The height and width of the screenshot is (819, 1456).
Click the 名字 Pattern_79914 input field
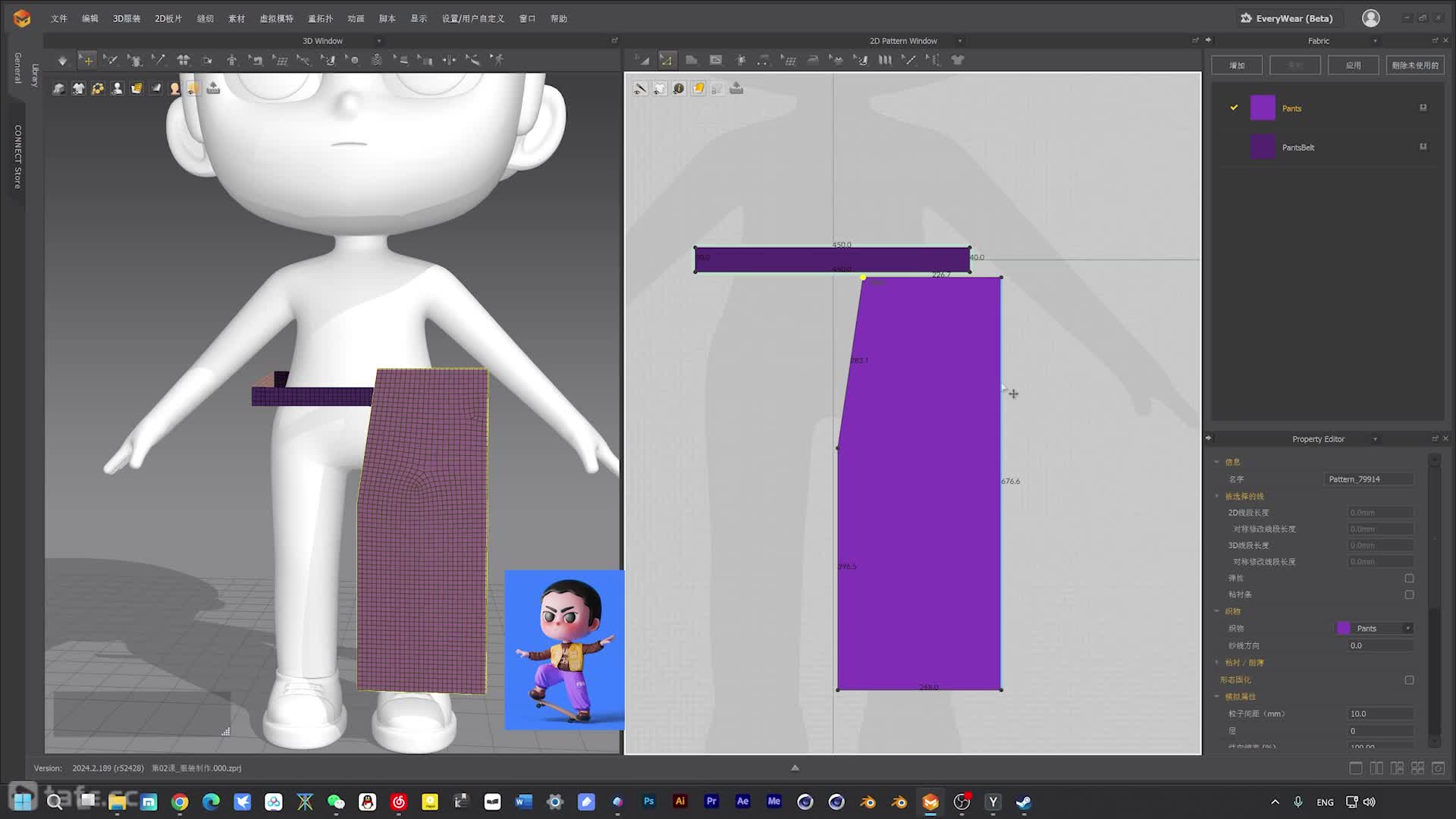coord(1370,479)
